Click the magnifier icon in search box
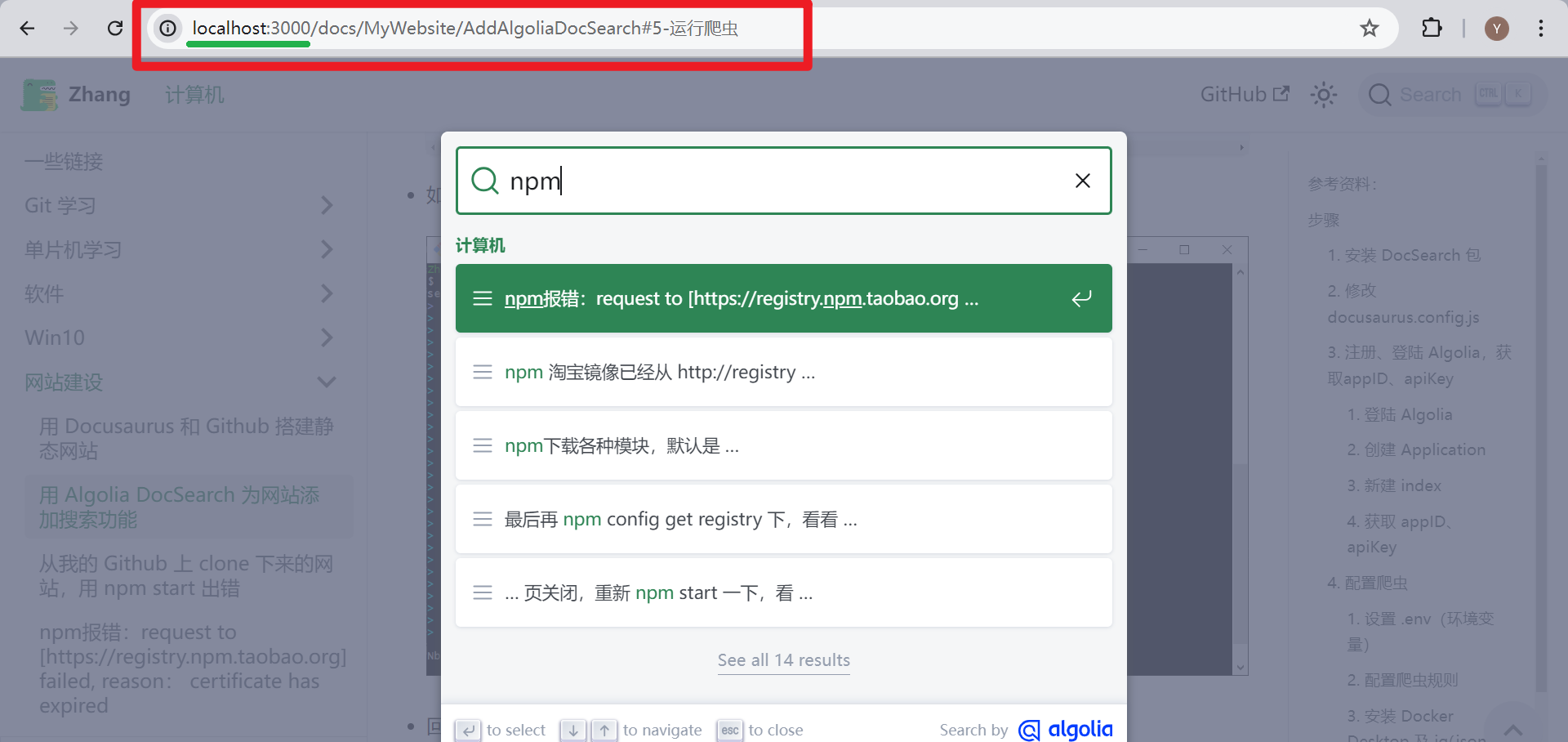This screenshot has height=742, width=1568. 485,181
